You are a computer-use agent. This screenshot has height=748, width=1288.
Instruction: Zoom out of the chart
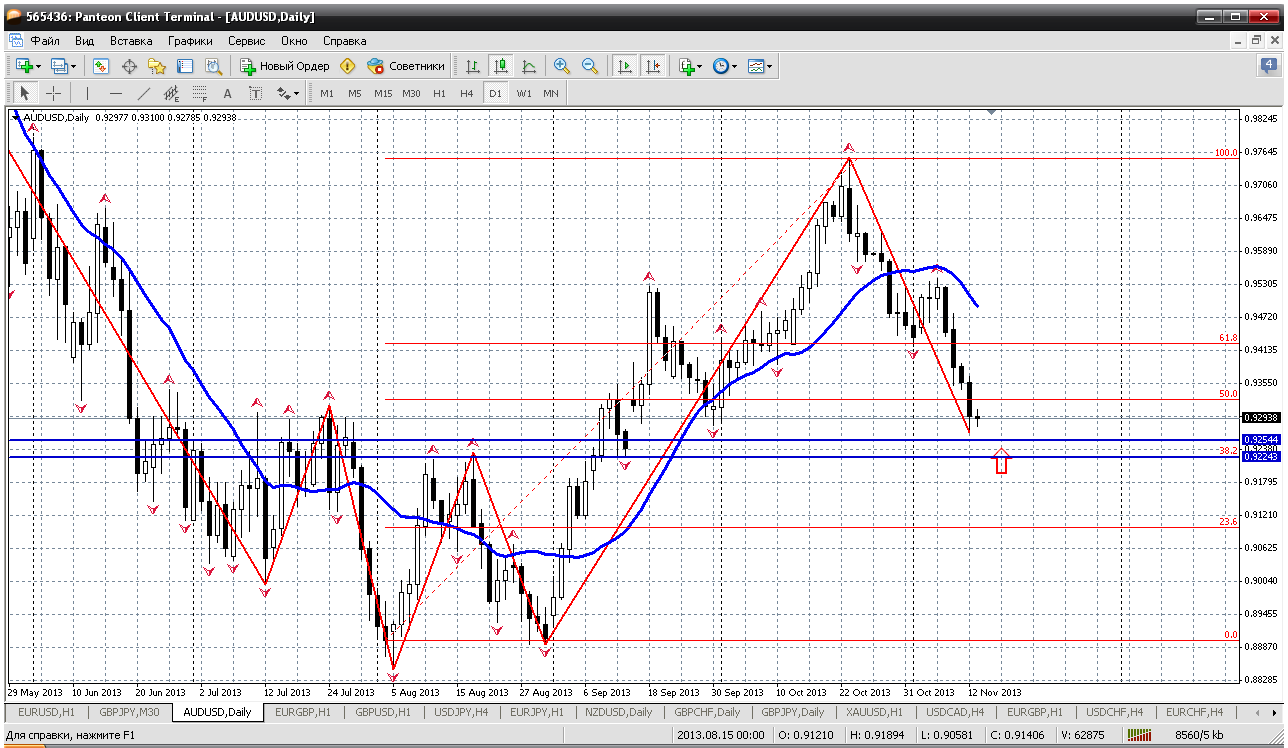(x=590, y=66)
